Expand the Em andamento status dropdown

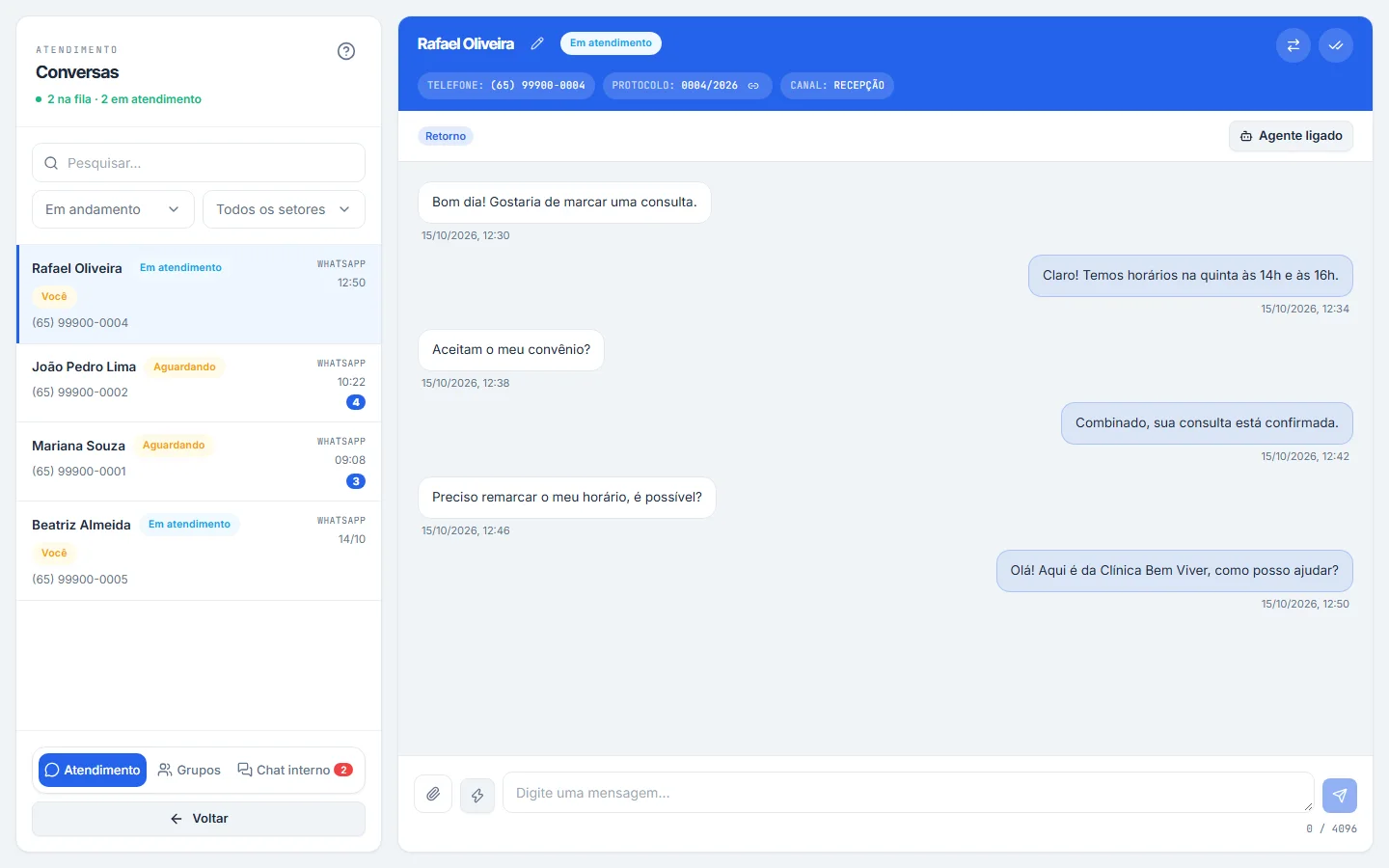coord(113,209)
